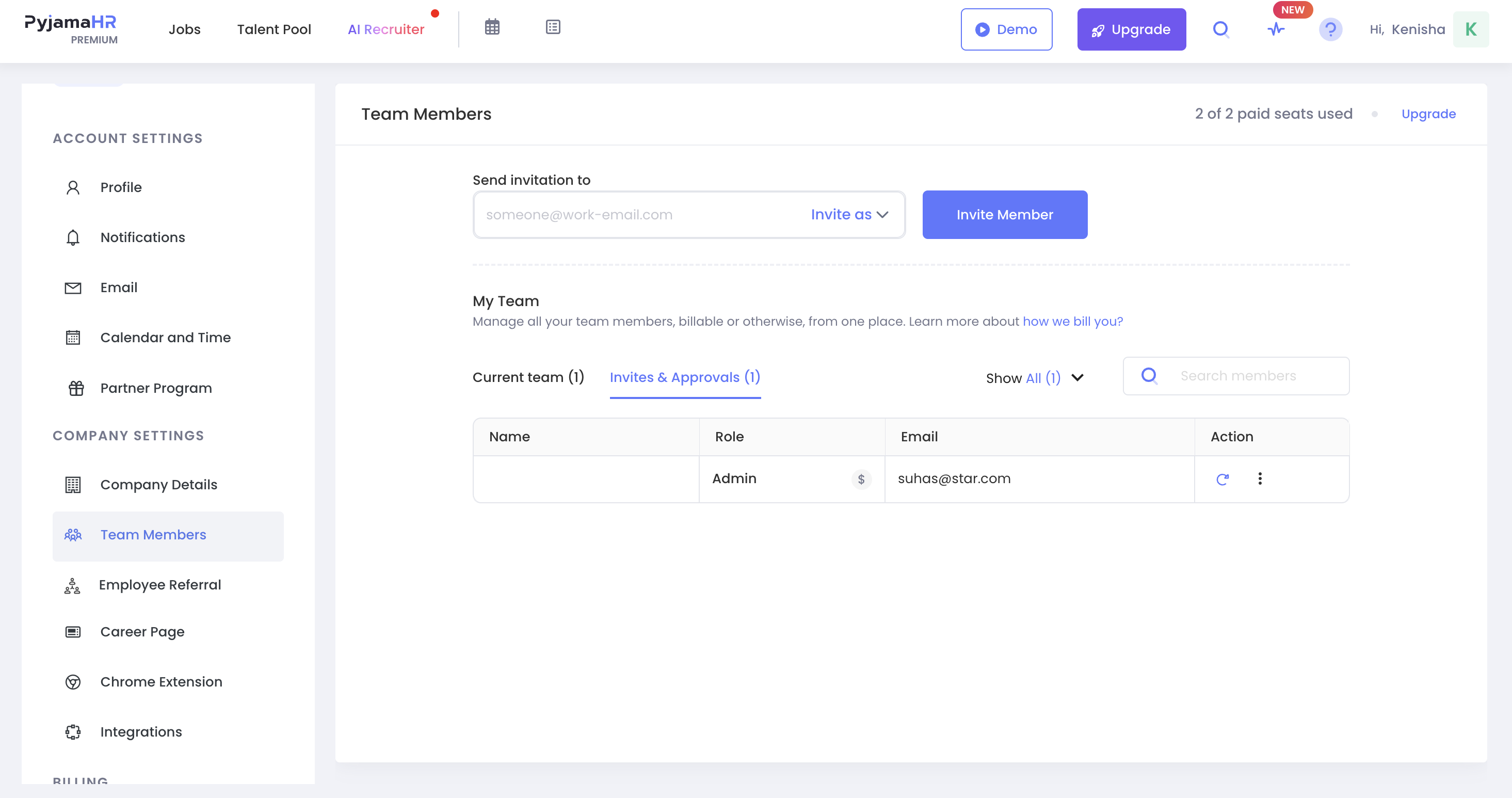
Task: Click the Search members field
Action: [x=1236, y=376]
